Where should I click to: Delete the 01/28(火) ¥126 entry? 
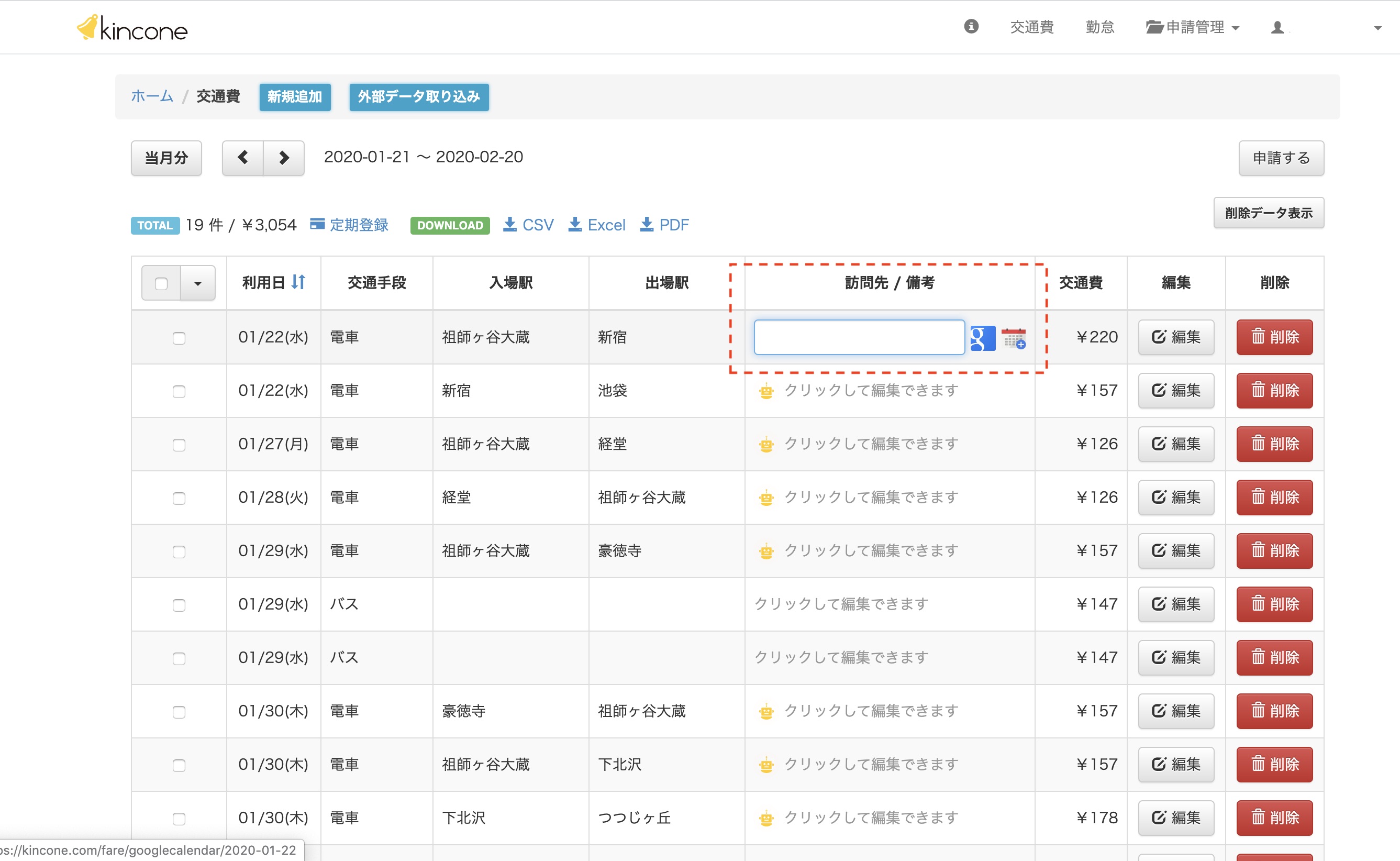click(x=1274, y=498)
